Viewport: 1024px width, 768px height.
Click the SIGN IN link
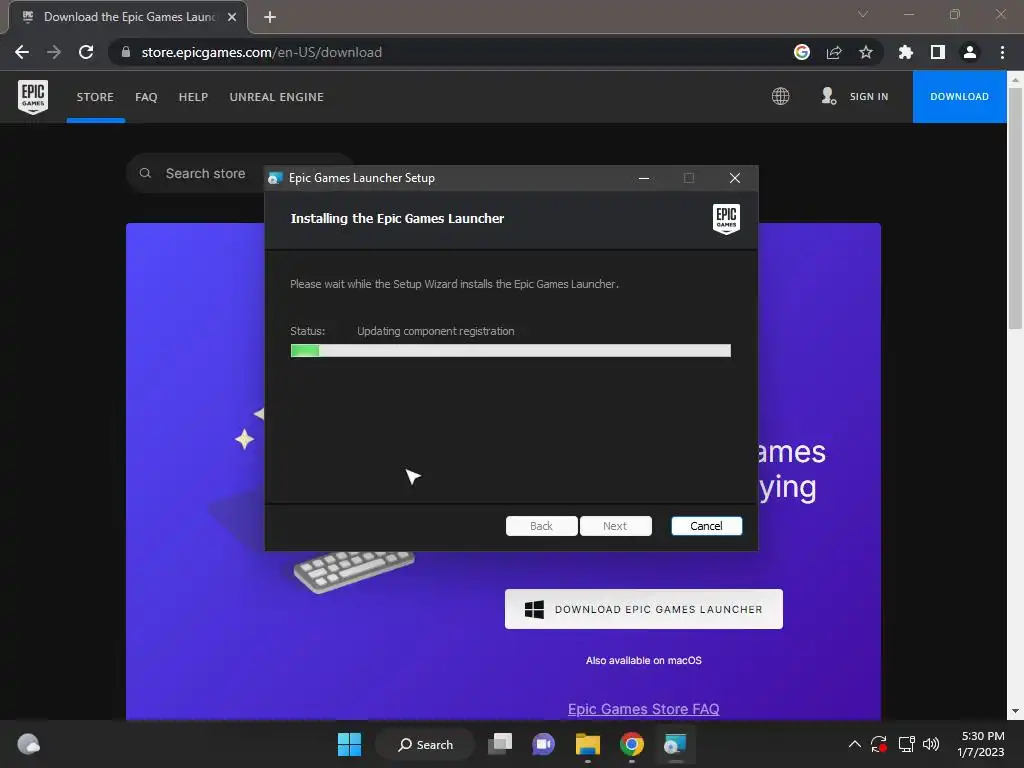[869, 97]
